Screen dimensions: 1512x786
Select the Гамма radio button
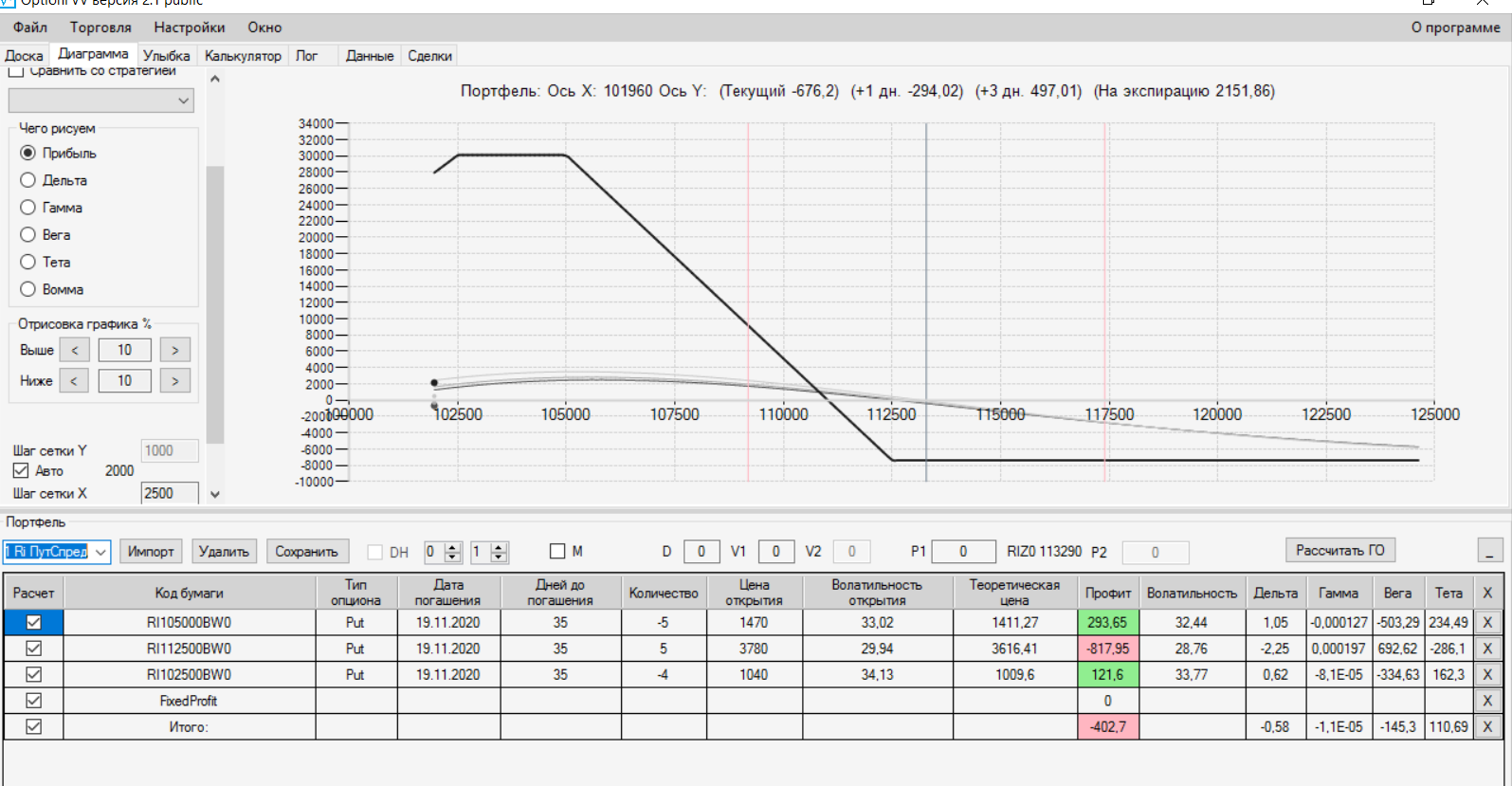pos(27,208)
